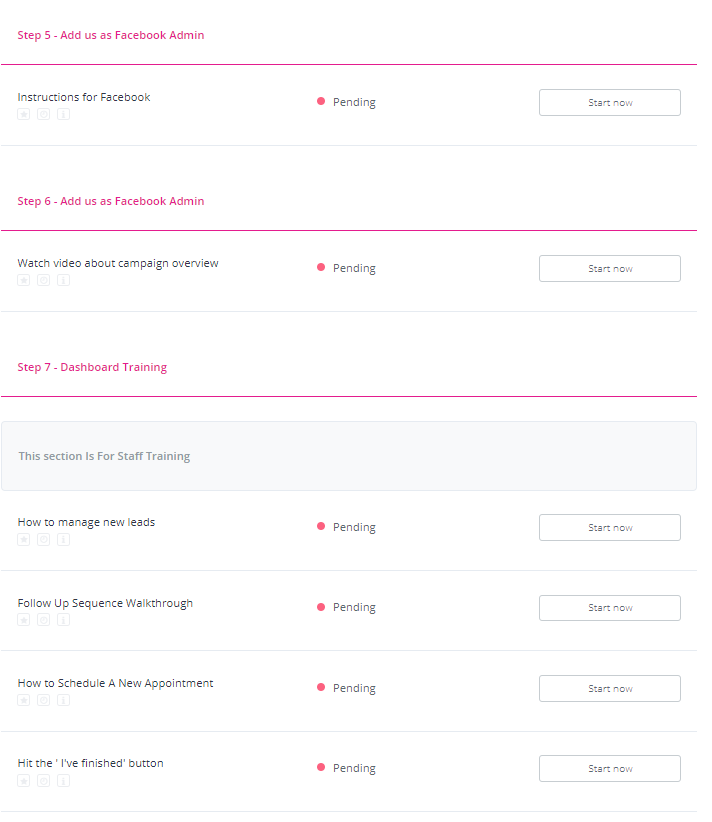
Task: Open the info icon for Watch video about campaign overview
Action: tap(63, 280)
